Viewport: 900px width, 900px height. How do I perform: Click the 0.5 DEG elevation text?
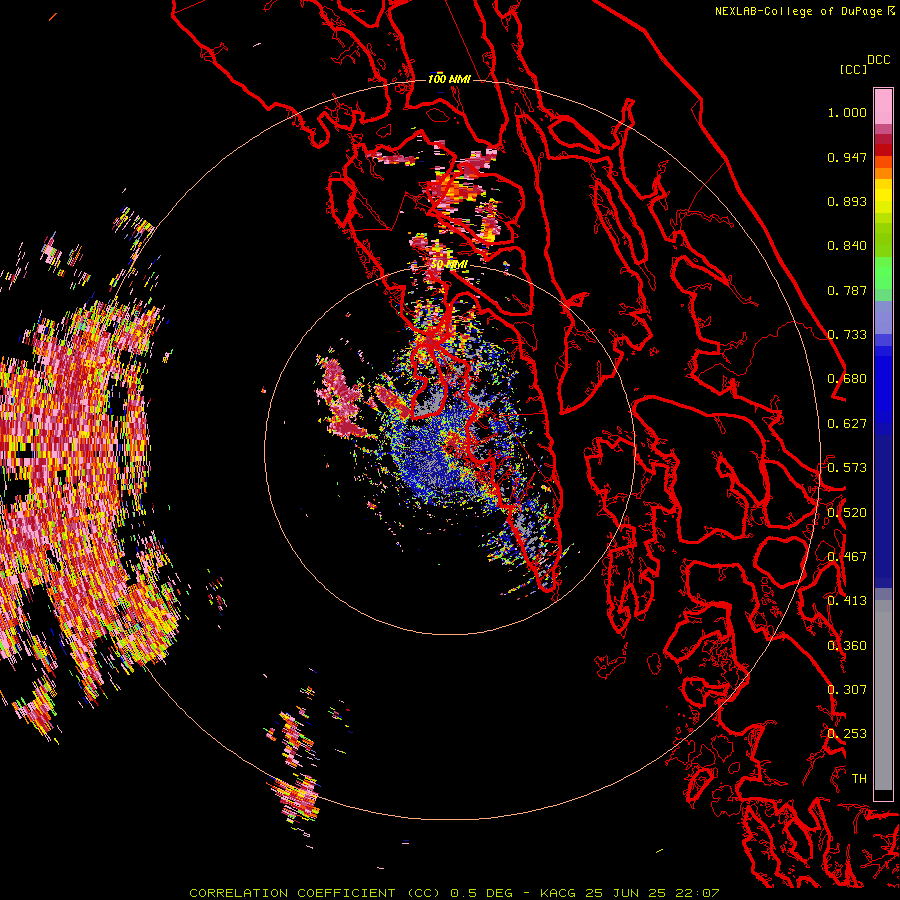pyautogui.click(x=481, y=893)
